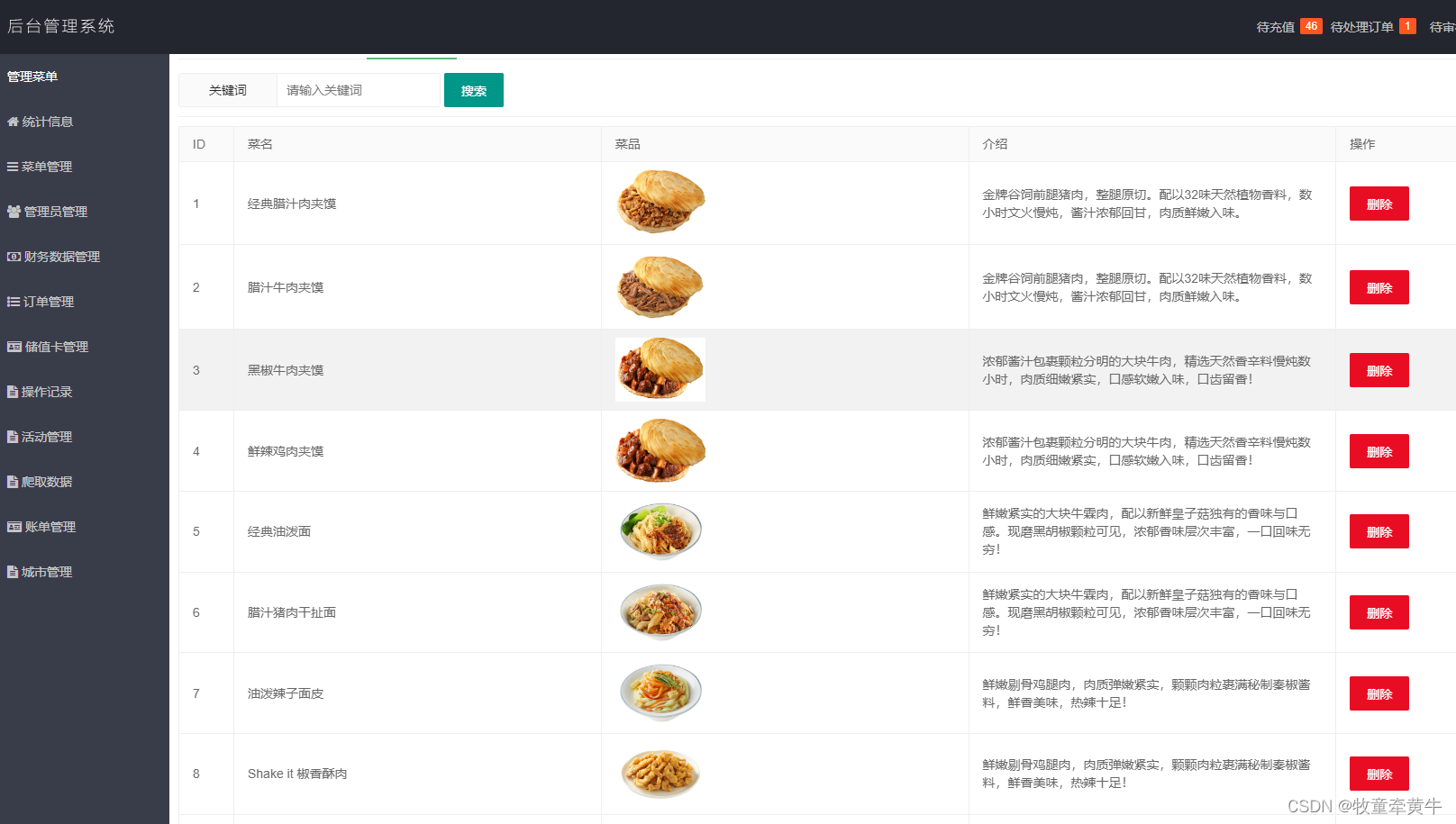Click the name cell 黑椒牛肉夹馍

click(x=286, y=370)
